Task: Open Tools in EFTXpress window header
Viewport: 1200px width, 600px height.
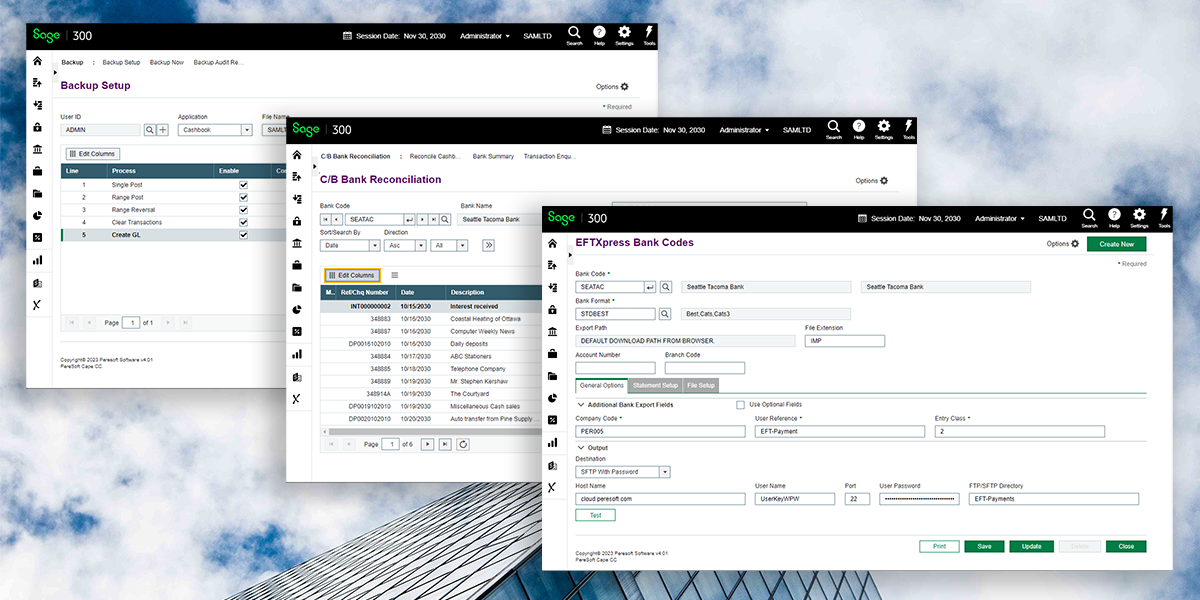Action: 1163,217
